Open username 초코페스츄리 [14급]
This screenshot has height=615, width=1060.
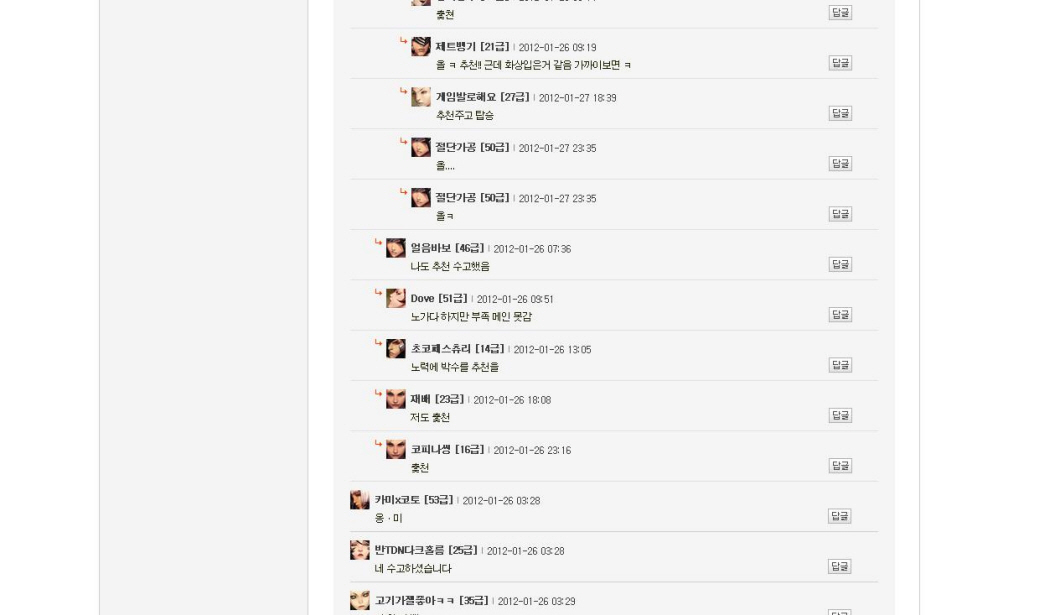click(x=457, y=349)
